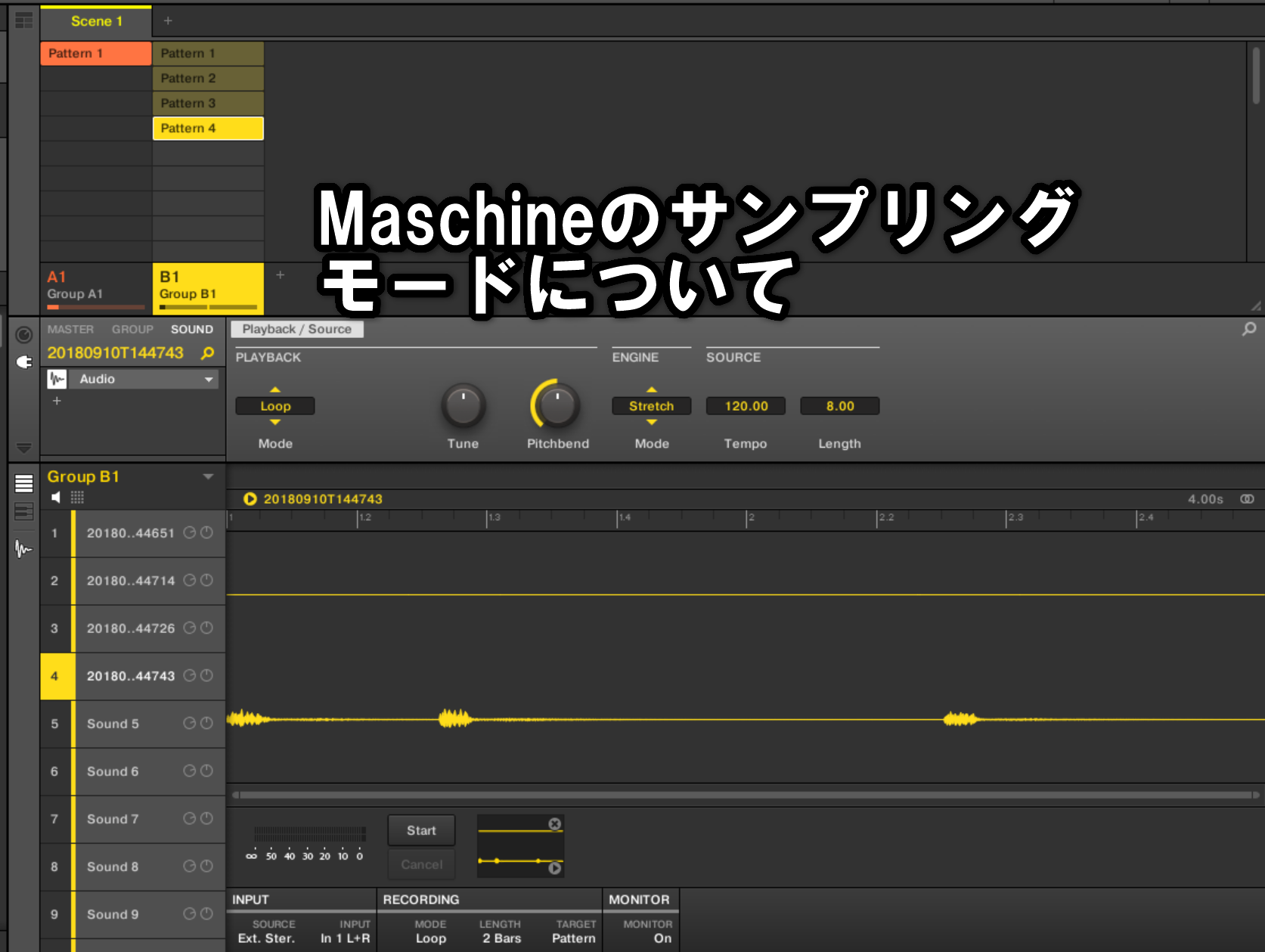This screenshot has width=1265, height=952.
Task: Toggle the Monitor On setting
Action: point(662,938)
